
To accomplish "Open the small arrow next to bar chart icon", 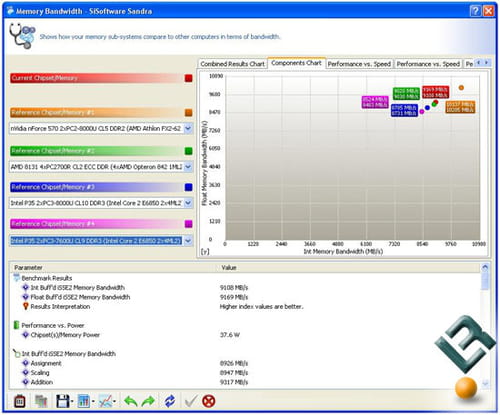I will 93,401.
